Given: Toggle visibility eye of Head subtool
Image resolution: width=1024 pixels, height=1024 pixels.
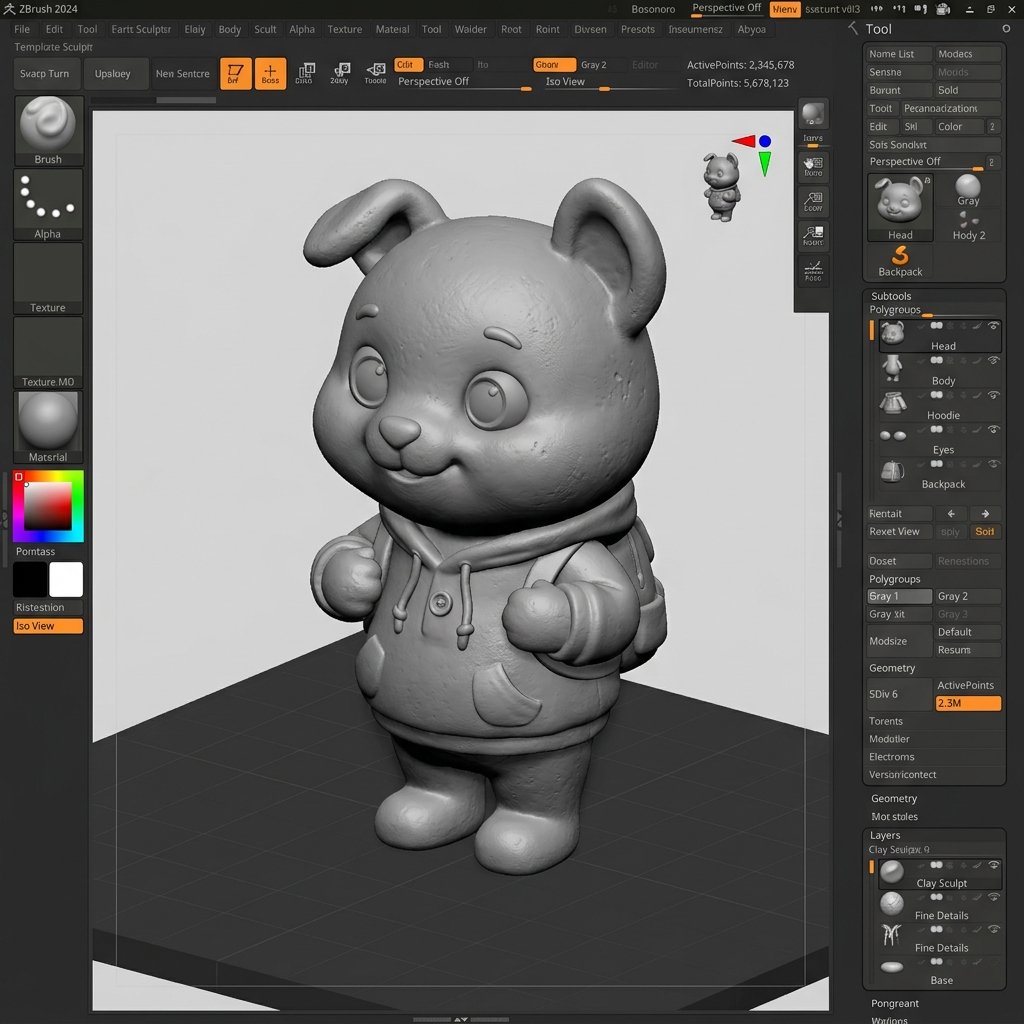Looking at the screenshot, I should [993, 325].
